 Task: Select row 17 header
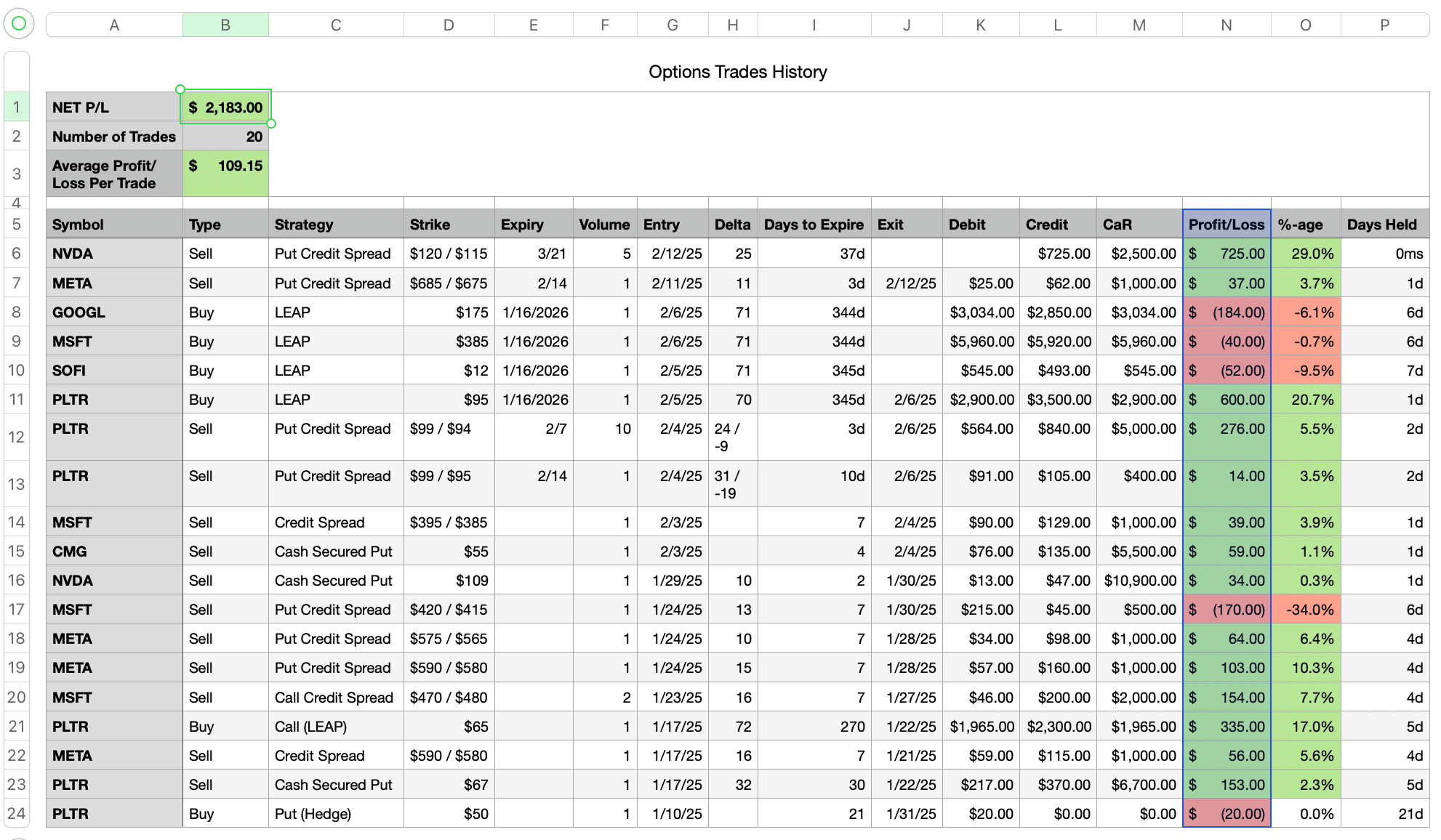(16, 609)
